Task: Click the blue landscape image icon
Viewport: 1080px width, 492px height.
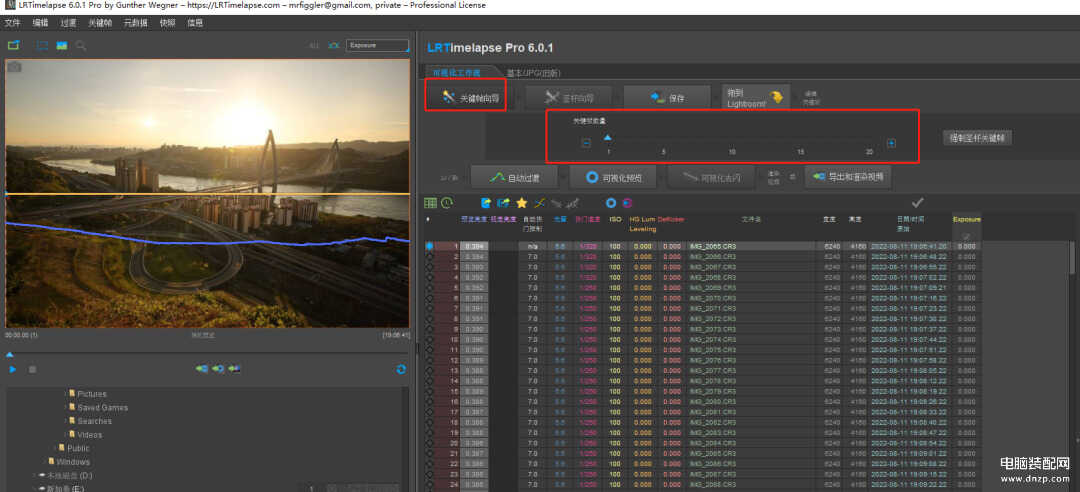Action: click(61, 45)
